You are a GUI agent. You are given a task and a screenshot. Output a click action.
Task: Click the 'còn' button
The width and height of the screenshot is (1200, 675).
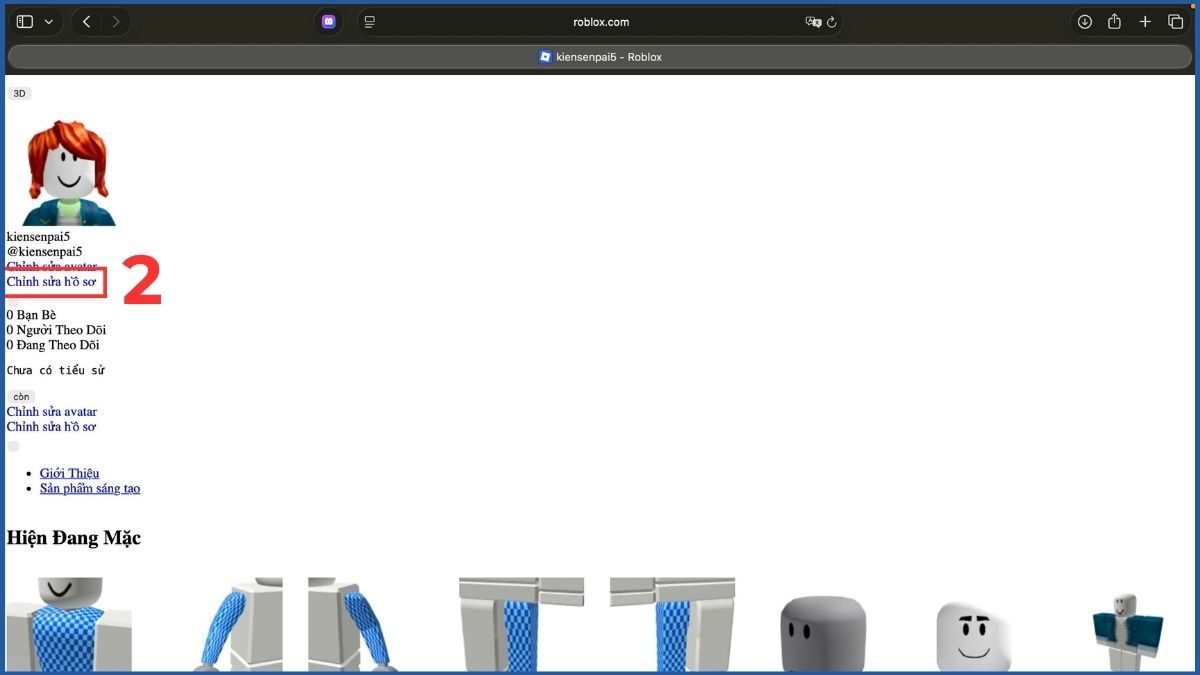pyautogui.click(x=21, y=396)
